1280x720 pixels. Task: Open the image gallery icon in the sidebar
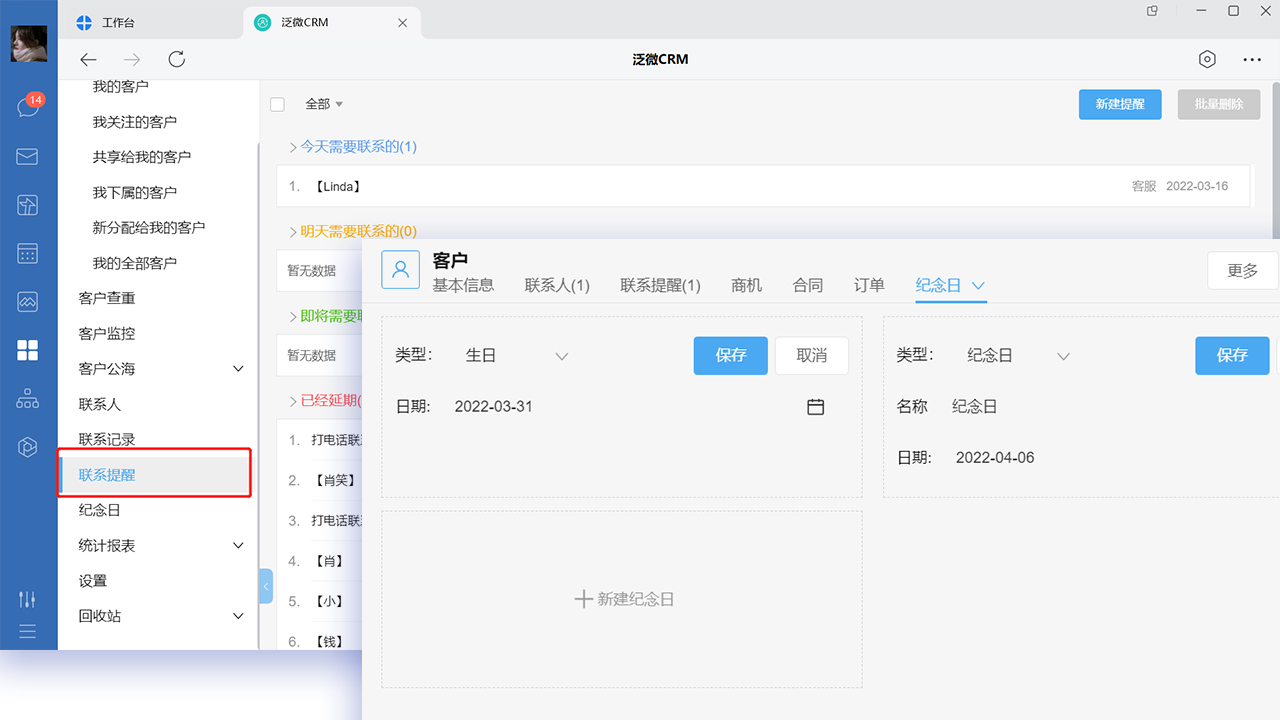coord(29,301)
